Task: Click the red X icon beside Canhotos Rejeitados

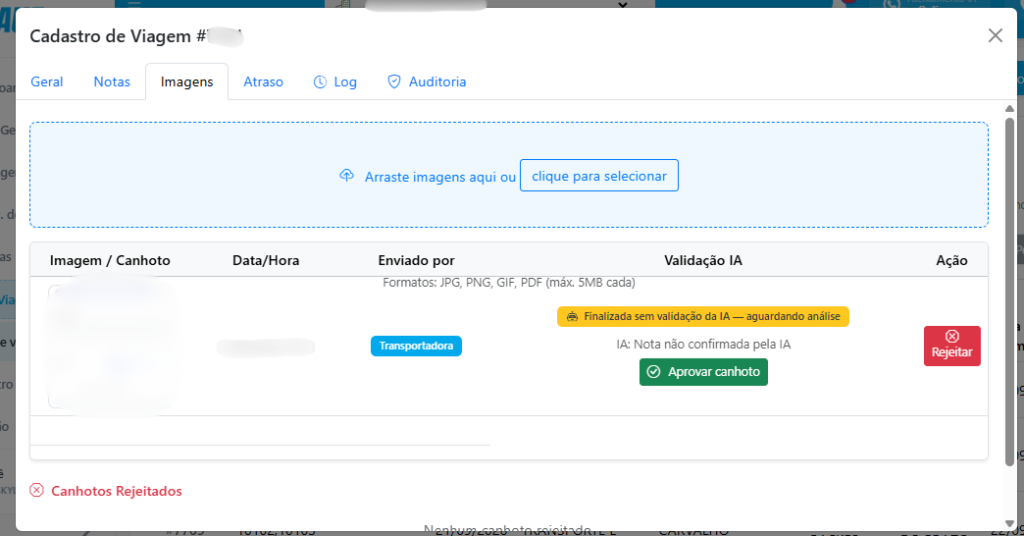Action: point(37,490)
